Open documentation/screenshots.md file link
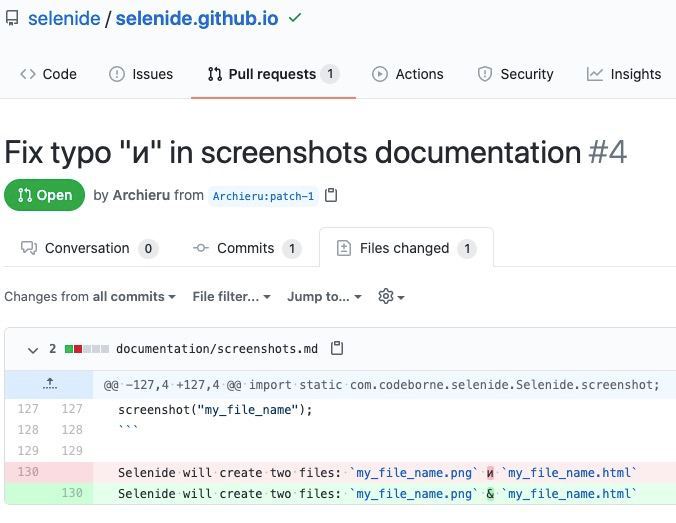 click(217, 348)
